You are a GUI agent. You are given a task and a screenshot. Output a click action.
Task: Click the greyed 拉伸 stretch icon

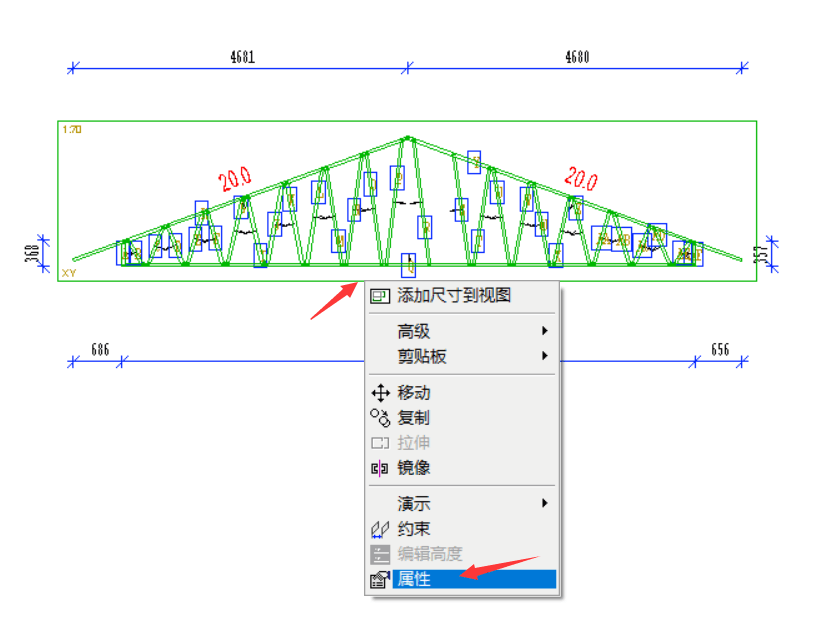380,443
